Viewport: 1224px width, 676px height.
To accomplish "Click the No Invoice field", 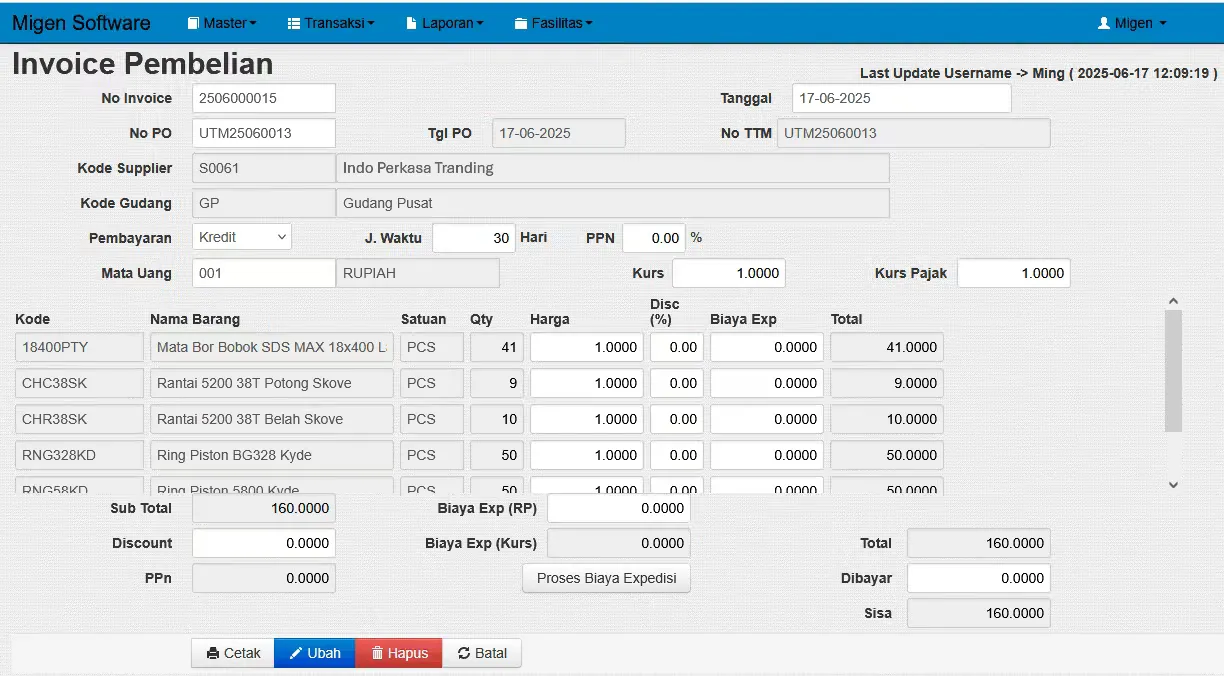I will (x=264, y=98).
